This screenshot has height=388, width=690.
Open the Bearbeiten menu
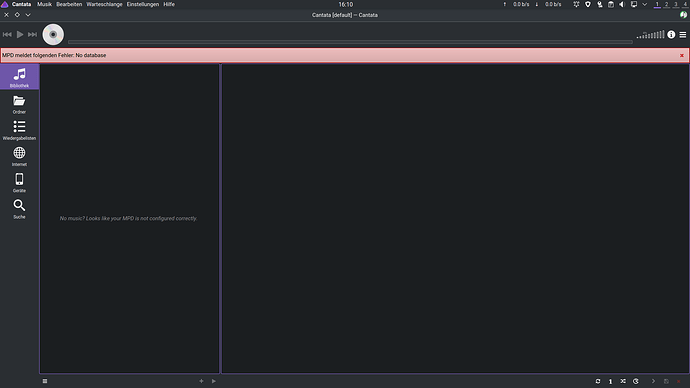coord(69,4)
